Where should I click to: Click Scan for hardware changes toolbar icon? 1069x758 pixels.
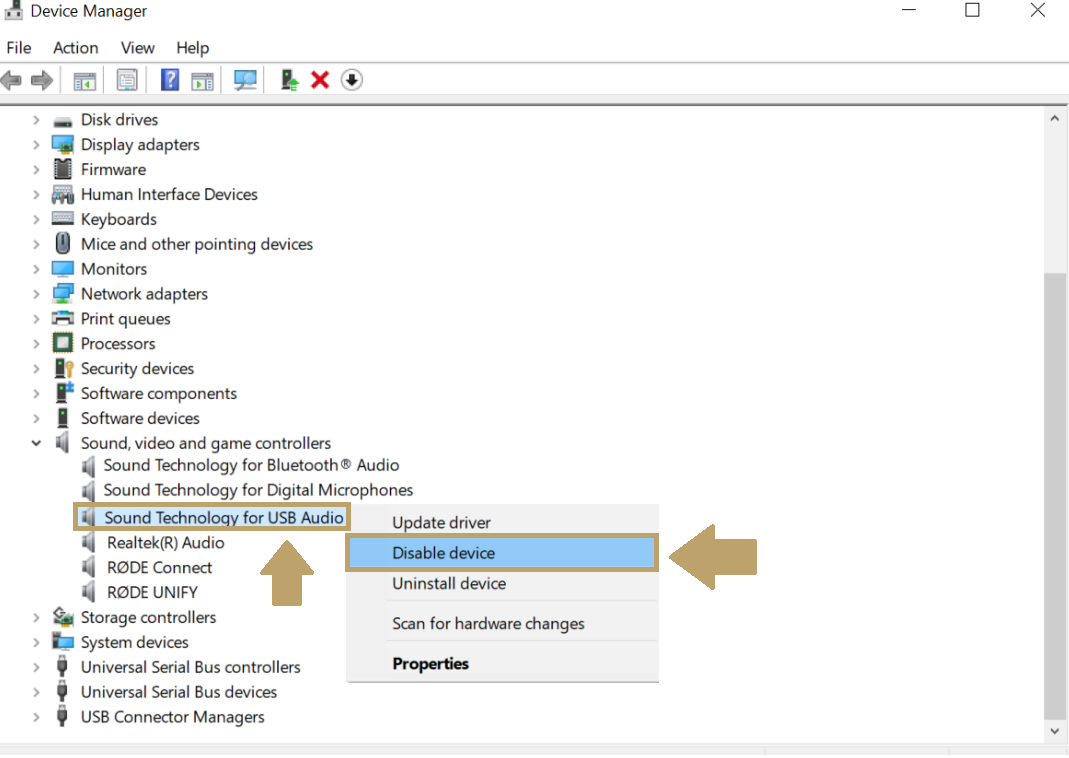tap(245, 80)
